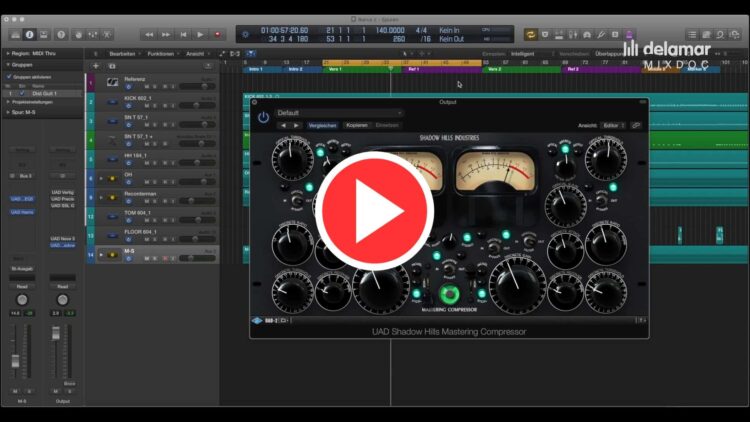Viewport: 750px width, 422px height.
Task: Open the Library panel icon in the toolbar
Action: click(x=15, y=35)
